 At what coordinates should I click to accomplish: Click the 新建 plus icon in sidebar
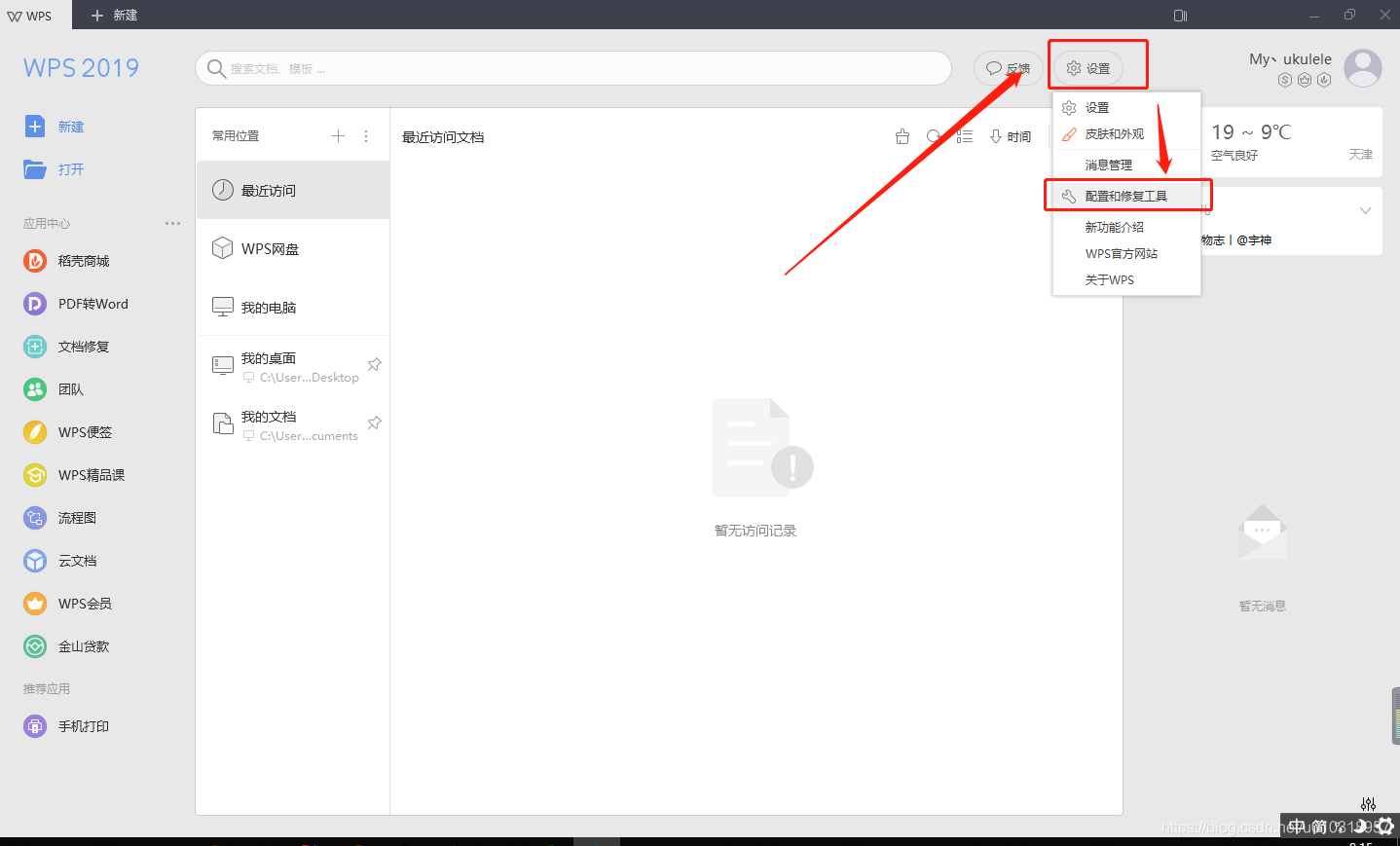pyautogui.click(x=35, y=127)
